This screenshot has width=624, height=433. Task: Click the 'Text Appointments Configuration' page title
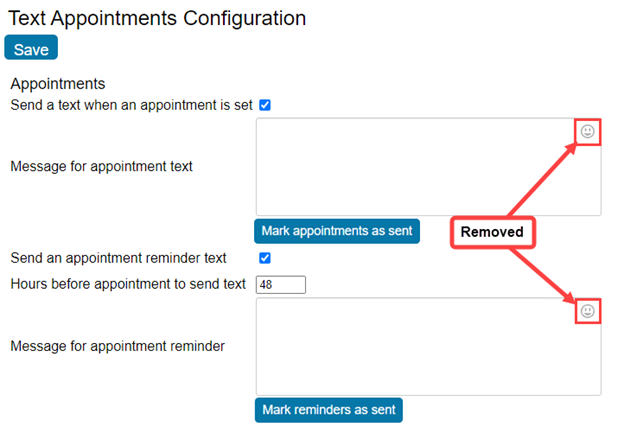(x=157, y=18)
